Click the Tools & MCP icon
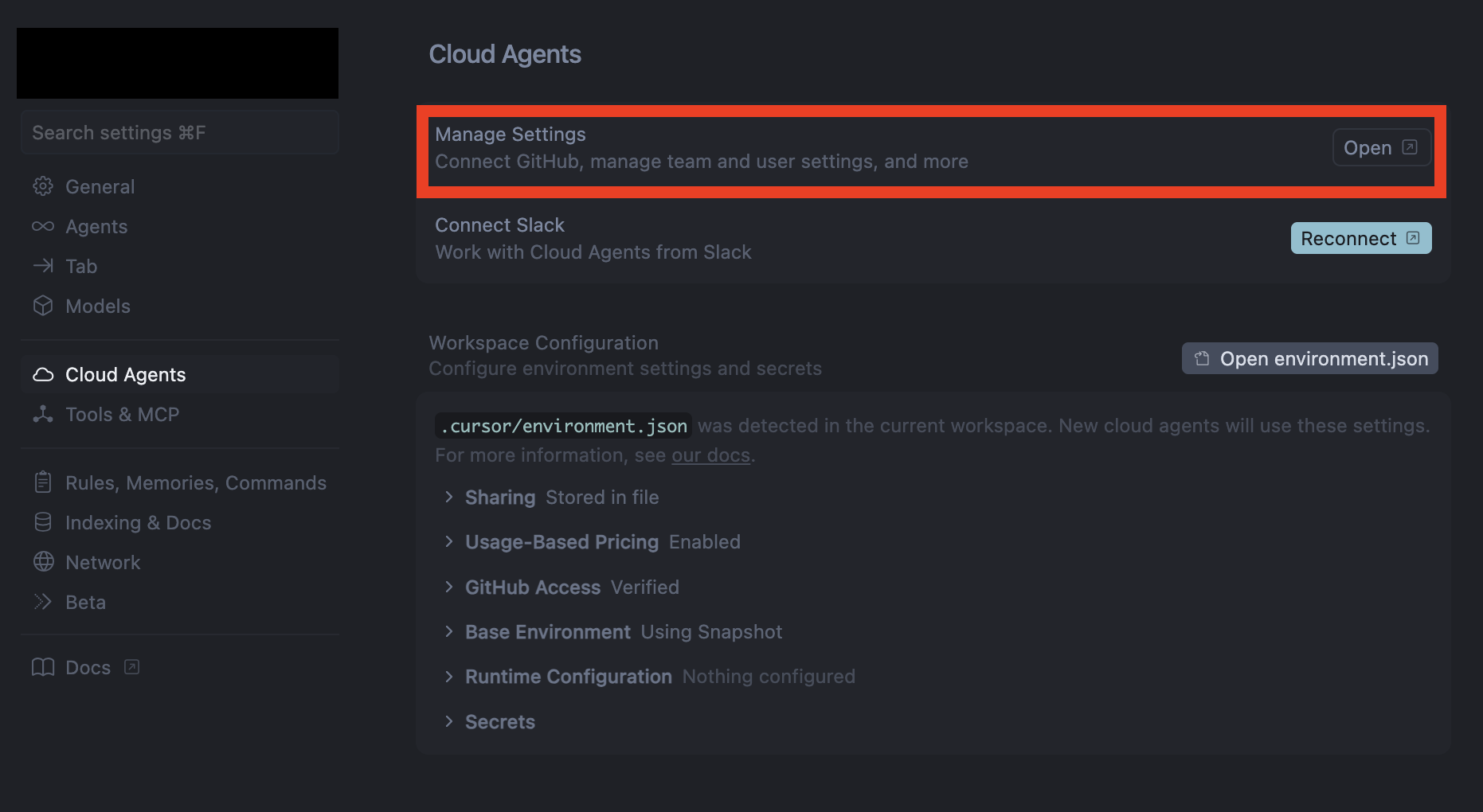 coord(43,414)
